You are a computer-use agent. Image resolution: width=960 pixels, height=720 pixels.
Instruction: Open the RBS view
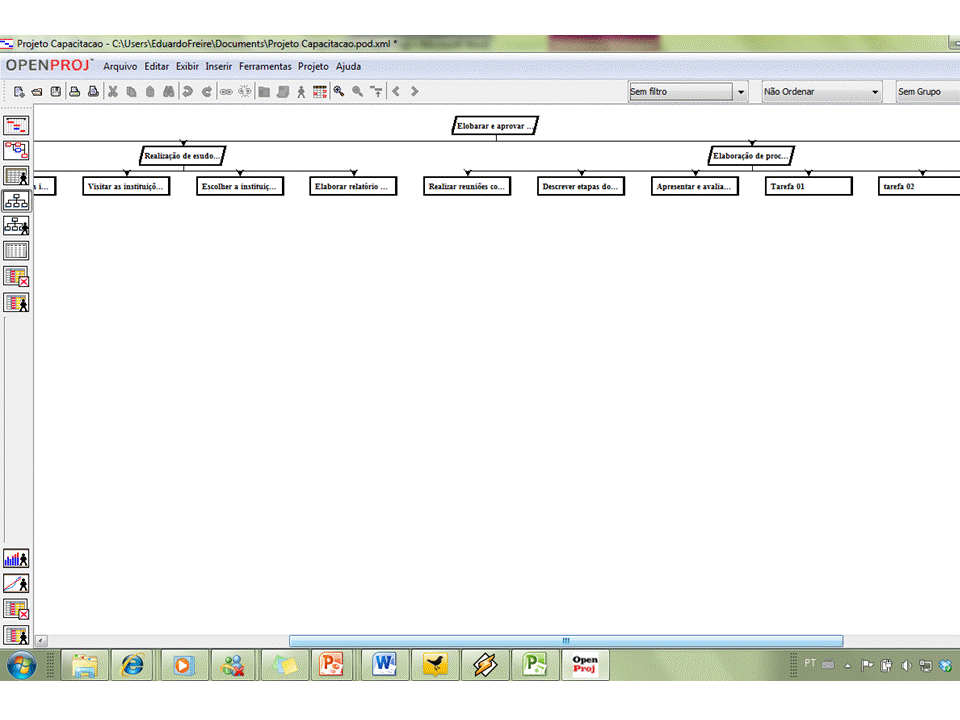click(x=16, y=226)
